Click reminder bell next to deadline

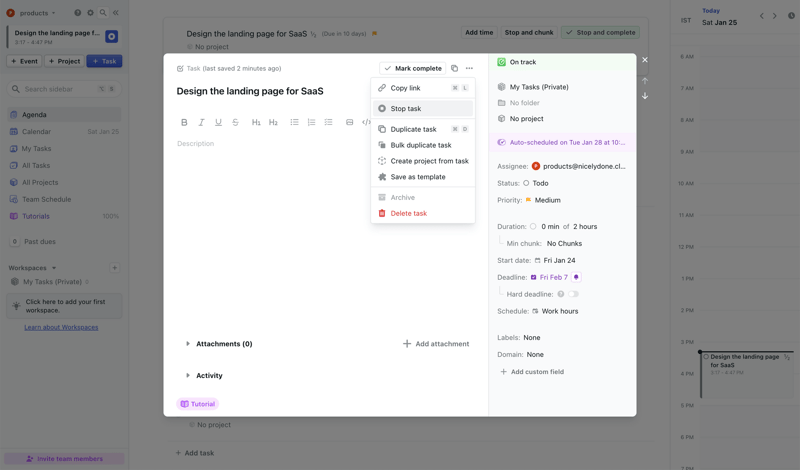(x=576, y=277)
